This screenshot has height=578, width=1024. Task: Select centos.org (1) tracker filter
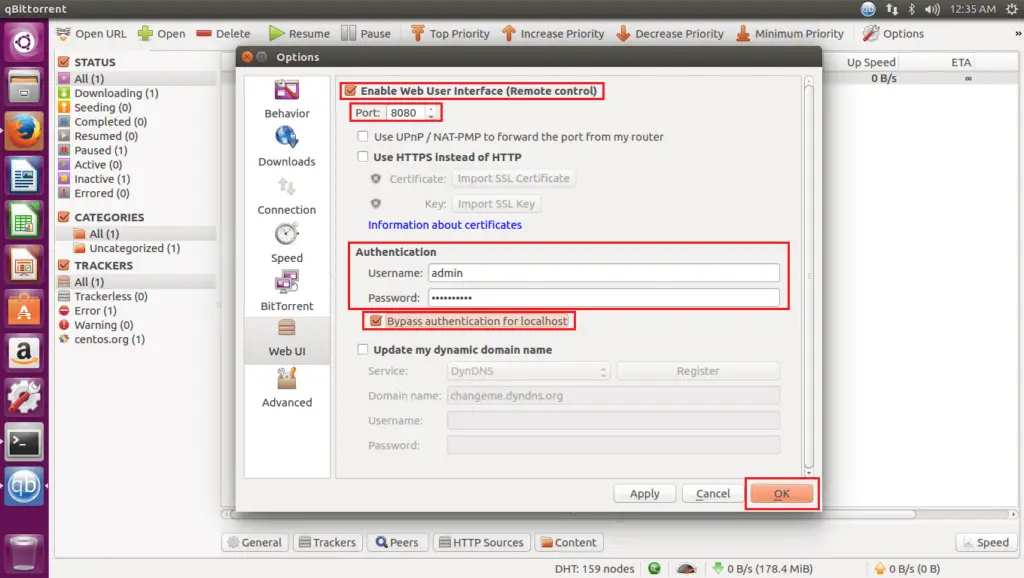(x=109, y=339)
